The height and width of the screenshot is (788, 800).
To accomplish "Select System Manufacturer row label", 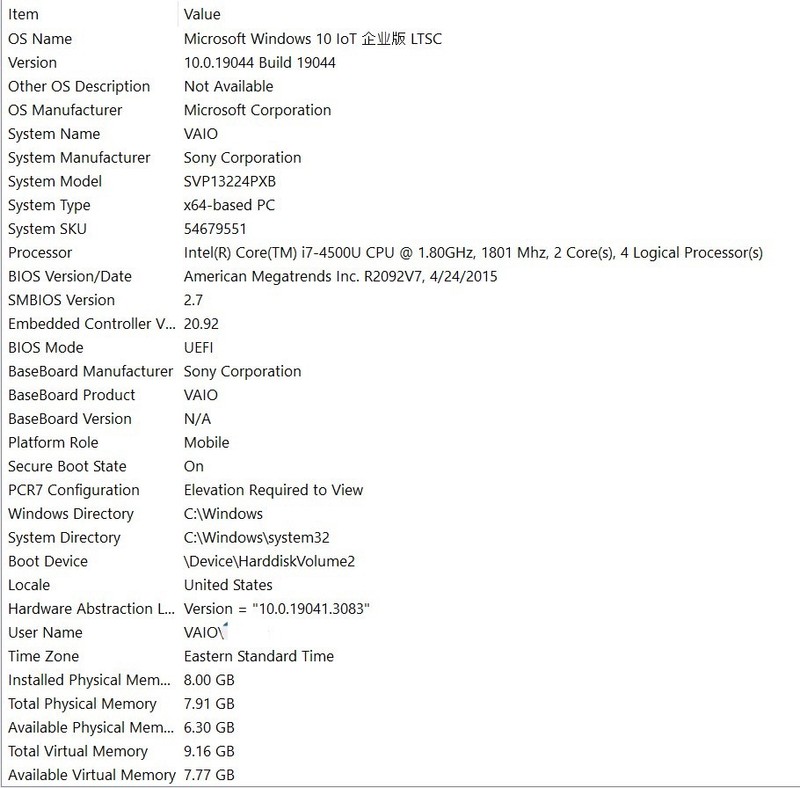I will click(x=79, y=158).
